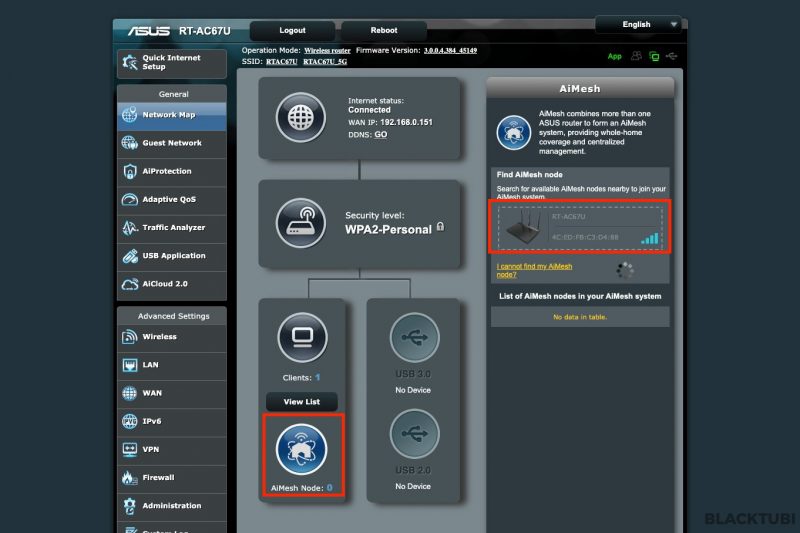Click the WAN IP 192.168.0.151 text

click(x=406, y=122)
